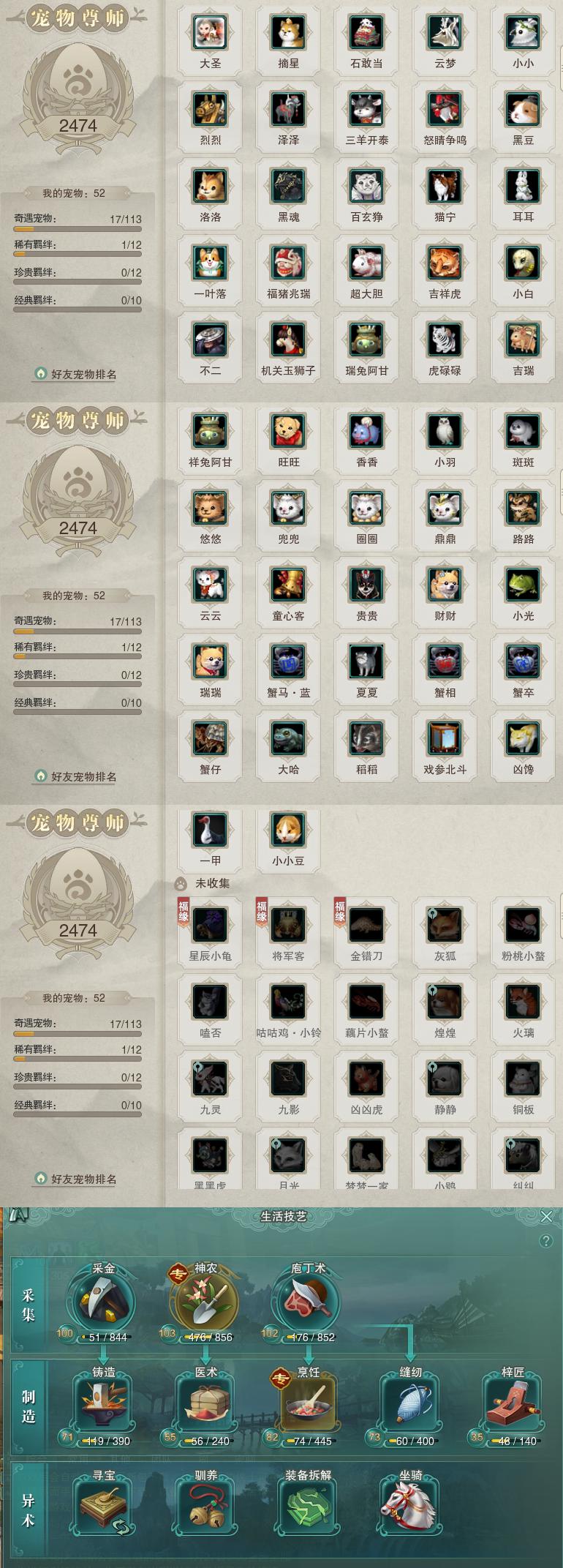Choose the 梓匠 carpentry skill icon
This screenshot has width=563, height=1568.
pos(513,1404)
